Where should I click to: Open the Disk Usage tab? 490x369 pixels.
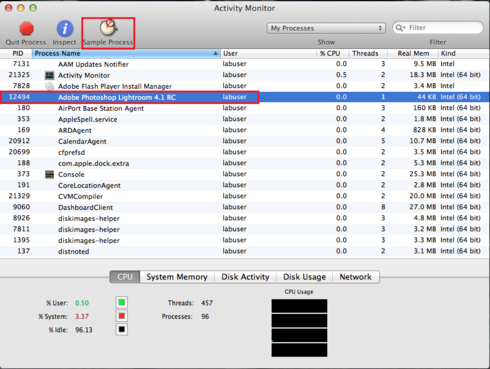pos(304,277)
